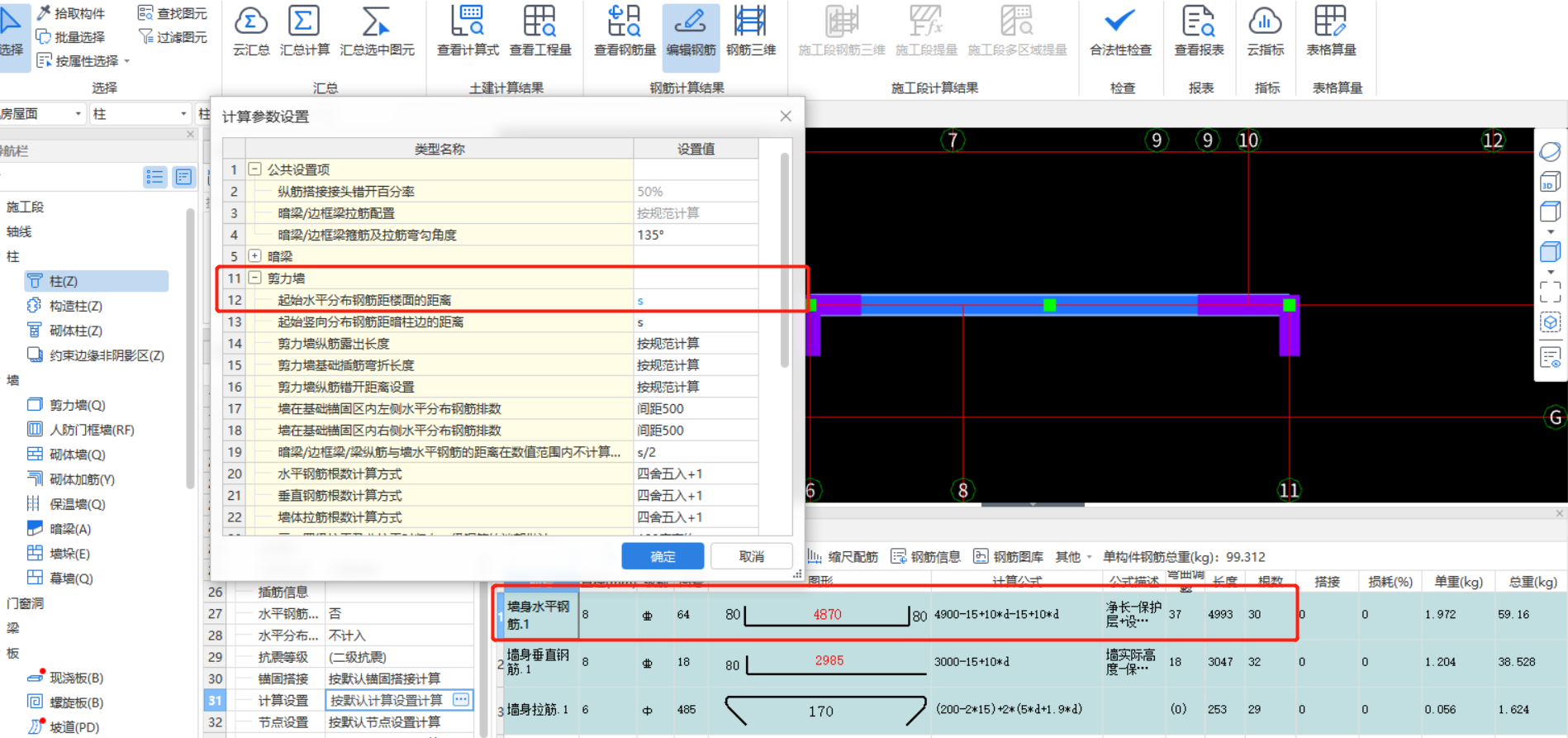Click the green midpoint grip on wall

[1049, 305]
